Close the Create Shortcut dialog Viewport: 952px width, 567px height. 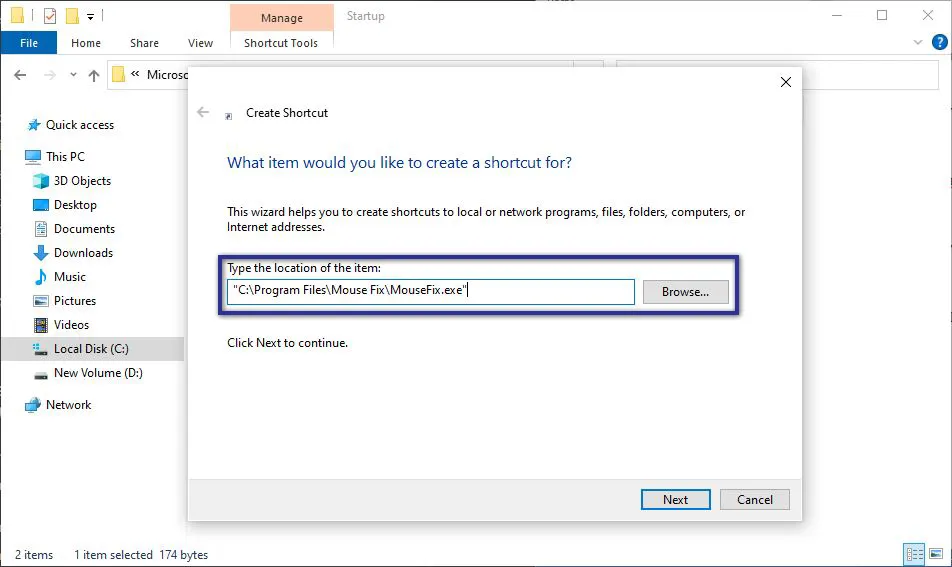coord(786,82)
